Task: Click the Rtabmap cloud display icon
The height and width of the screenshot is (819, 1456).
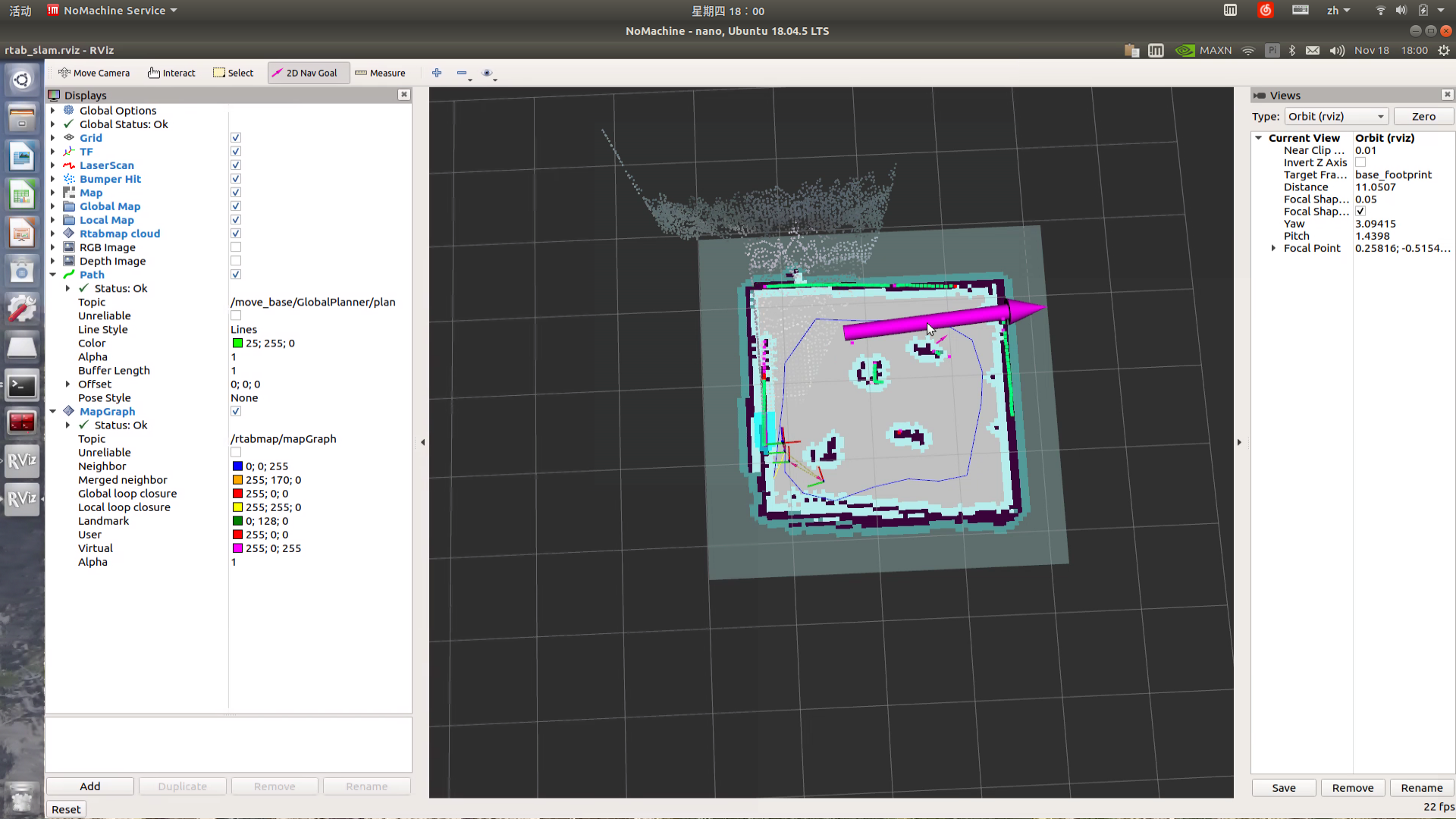Action: coord(69,234)
